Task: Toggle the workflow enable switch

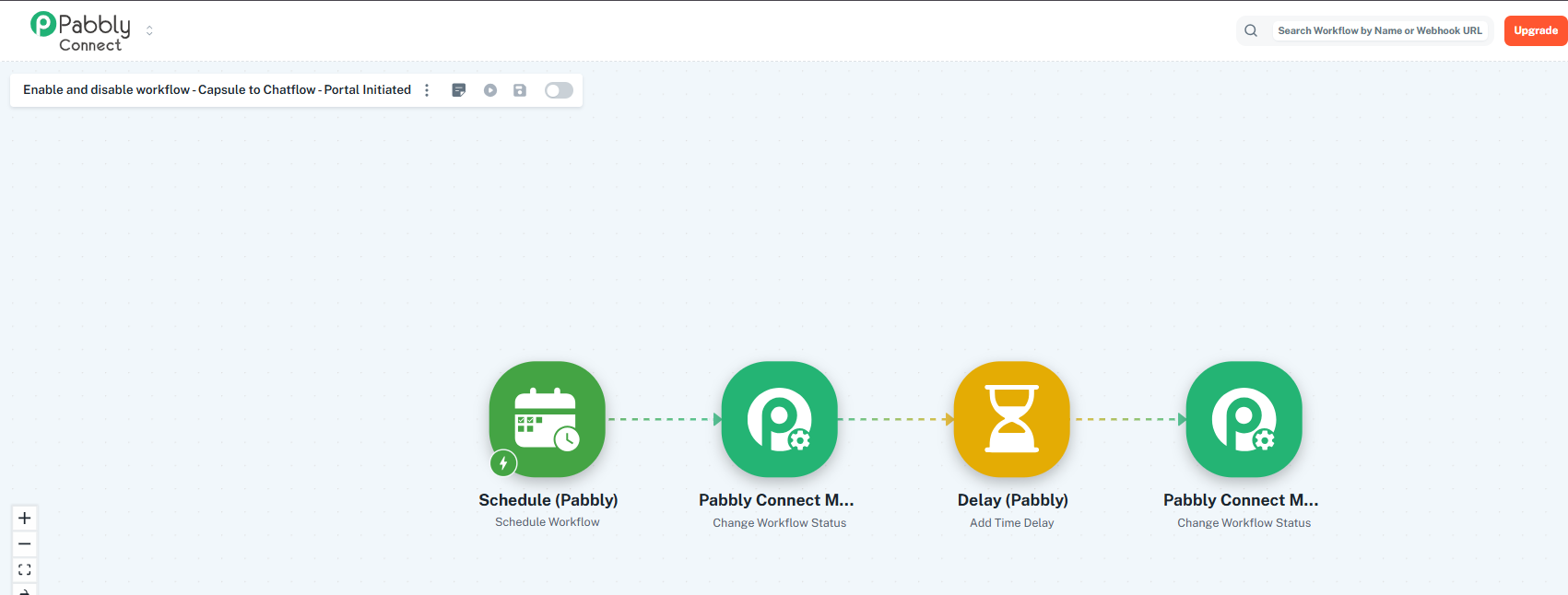Action: click(559, 90)
